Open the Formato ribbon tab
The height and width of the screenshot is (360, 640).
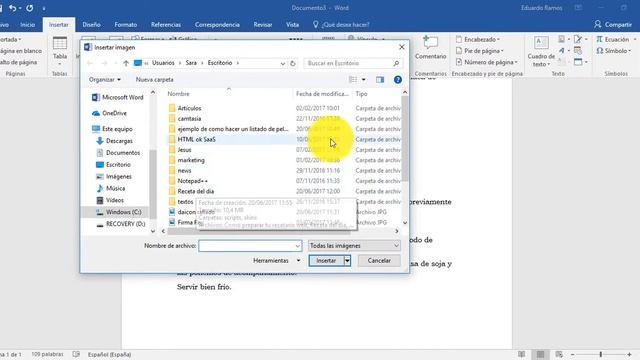[x=126, y=24]
